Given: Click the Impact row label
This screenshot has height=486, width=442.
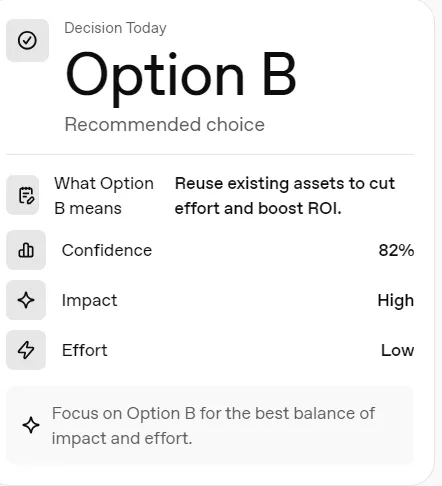Looking at the screenshot, I should pyautogui.click(x=89, y=301).
